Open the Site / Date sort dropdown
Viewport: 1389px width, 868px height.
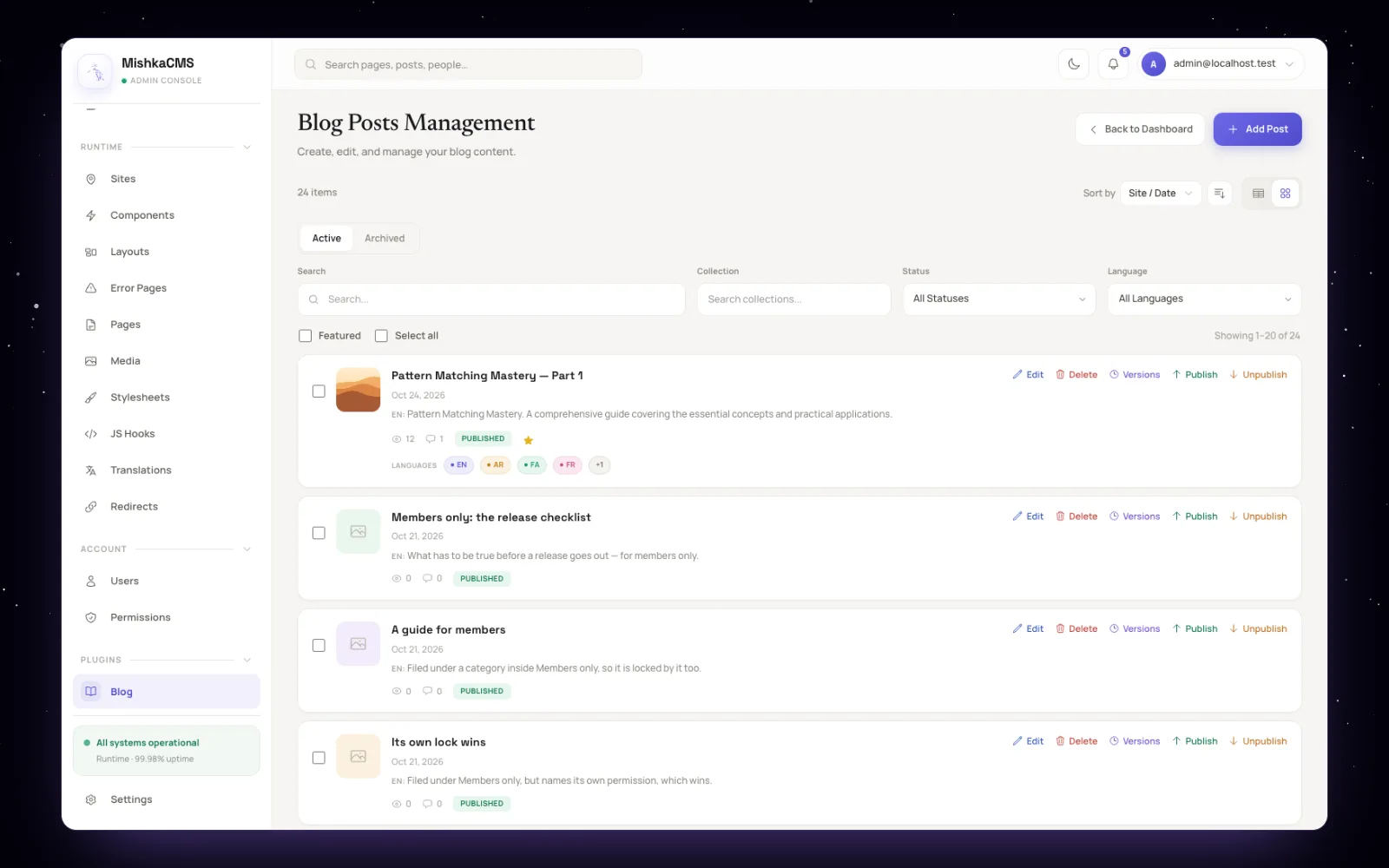click(x=1161, y=194)
